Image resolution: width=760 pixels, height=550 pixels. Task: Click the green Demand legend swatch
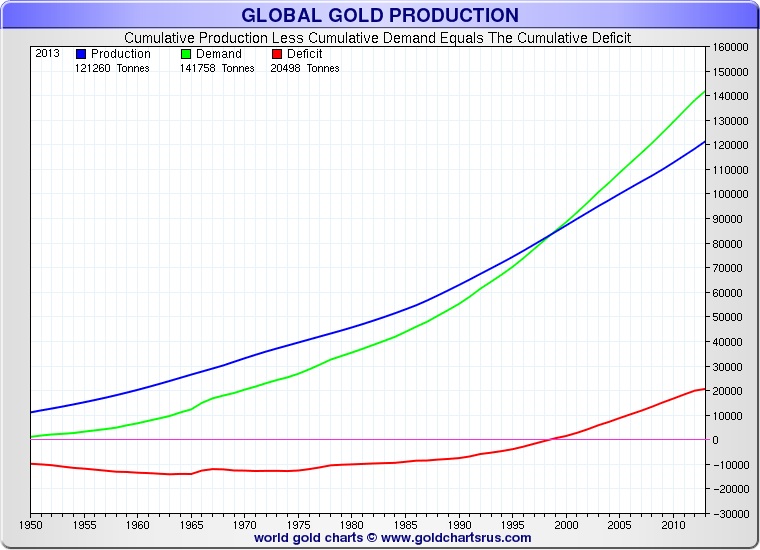pyautogui.click(x=186, y=54)
